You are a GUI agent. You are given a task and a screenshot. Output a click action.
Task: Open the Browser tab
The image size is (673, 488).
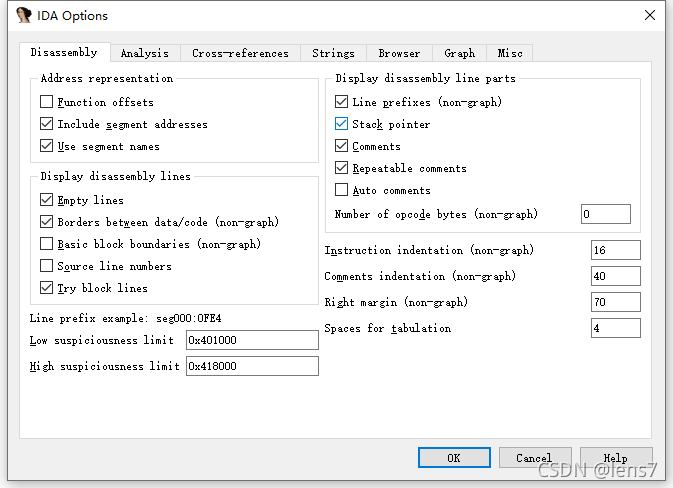[x=399, y=53]
